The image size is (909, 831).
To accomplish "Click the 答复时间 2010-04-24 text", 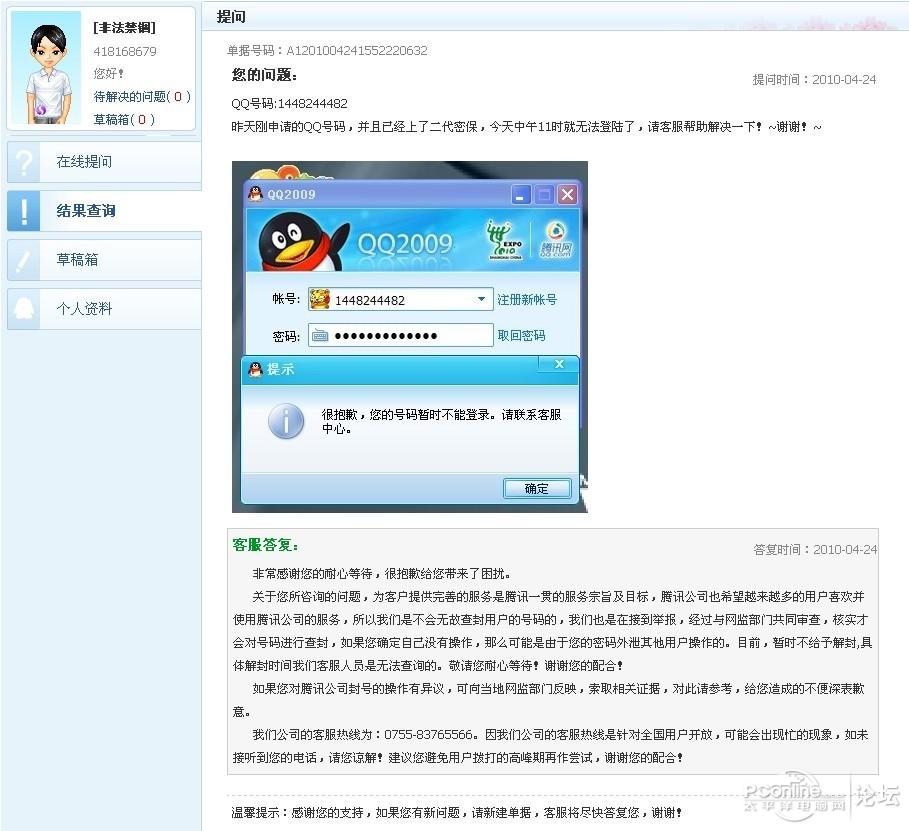I will 815,549.
